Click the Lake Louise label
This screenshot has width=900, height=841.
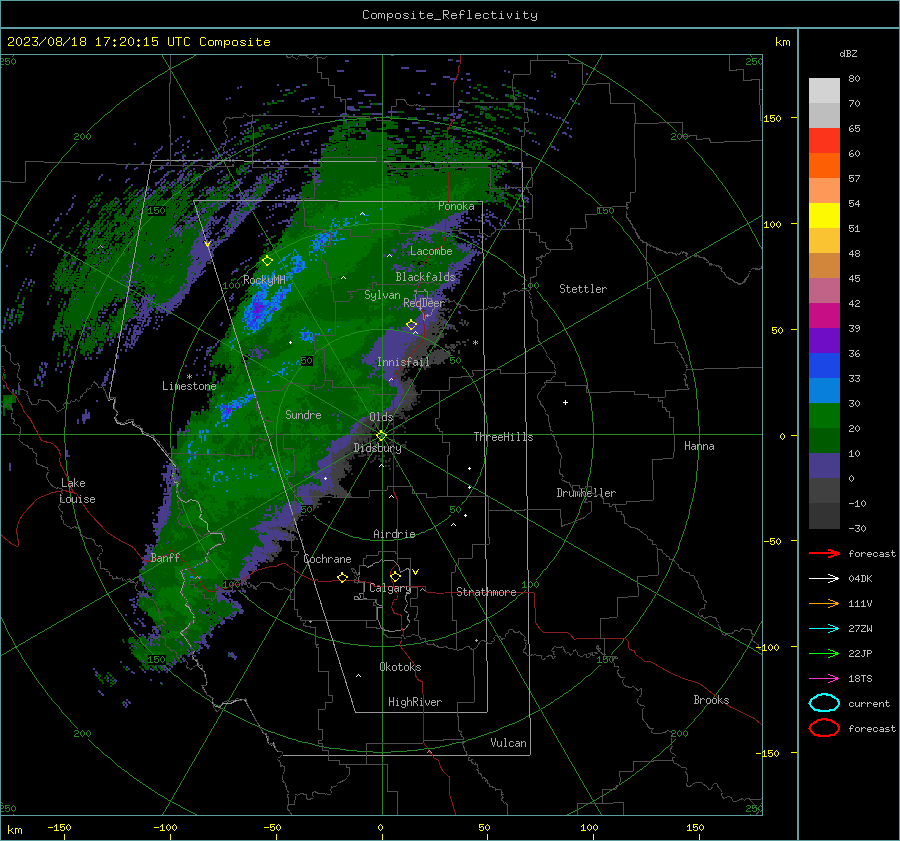click(77, 491)
